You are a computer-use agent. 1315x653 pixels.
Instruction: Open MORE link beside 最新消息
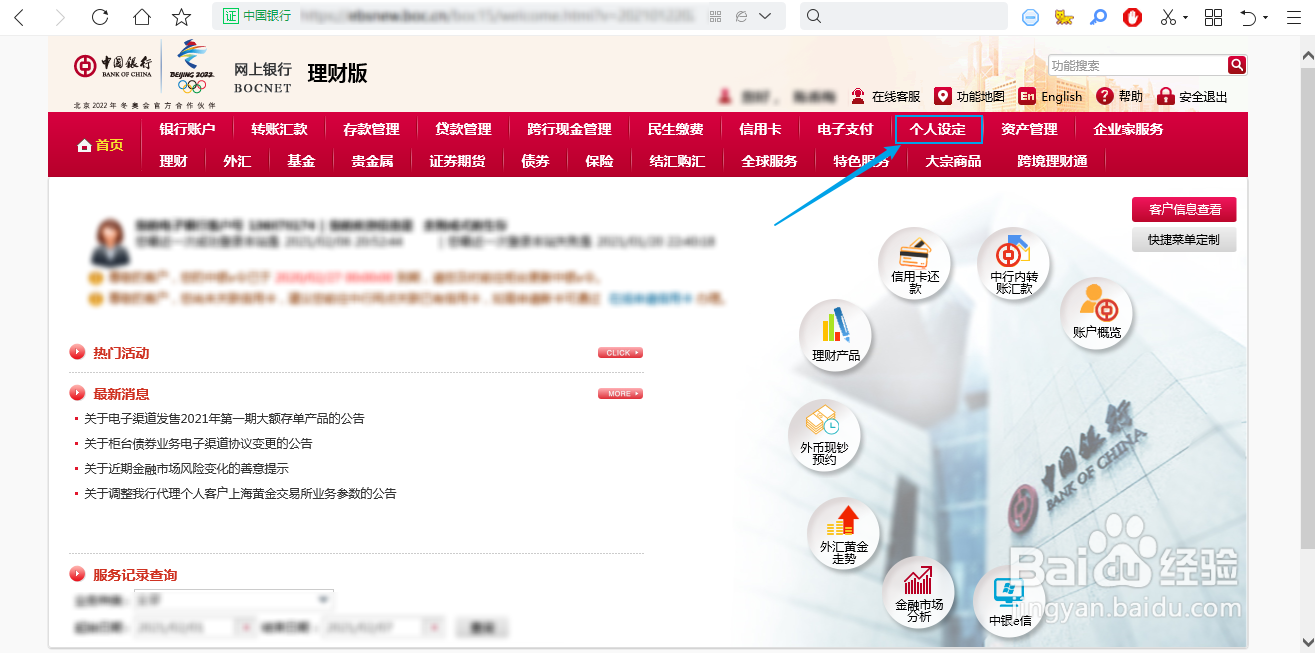619,393
